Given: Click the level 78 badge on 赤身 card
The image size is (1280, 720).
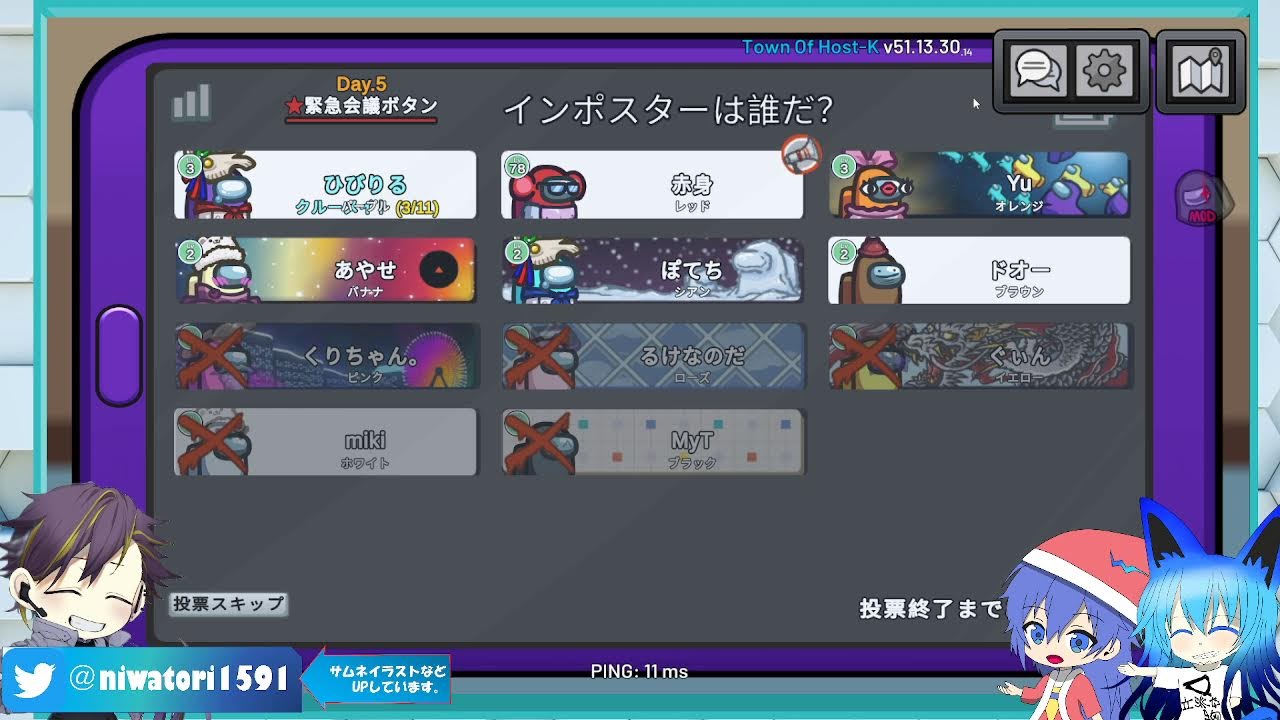Looking at the screenshot, I should pos(517,167).
